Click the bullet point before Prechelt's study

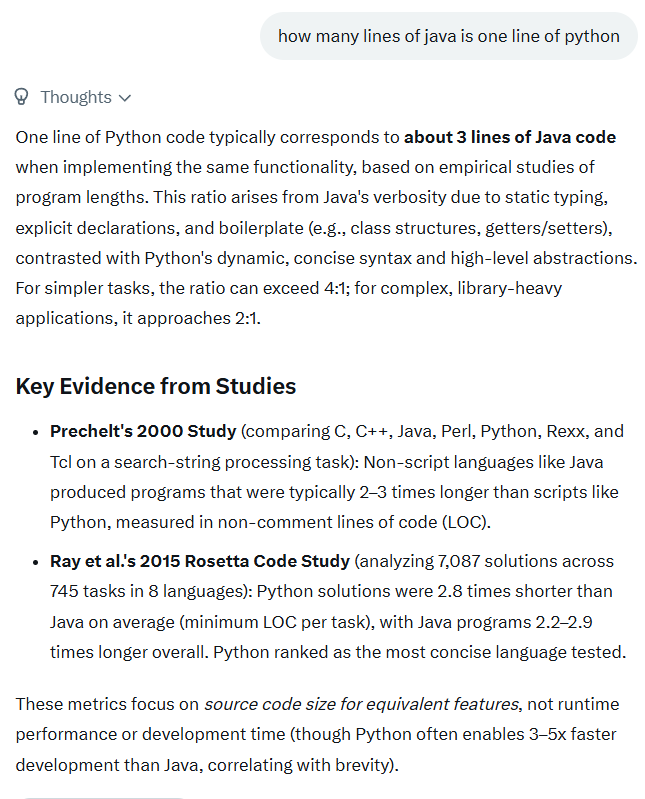33,432
